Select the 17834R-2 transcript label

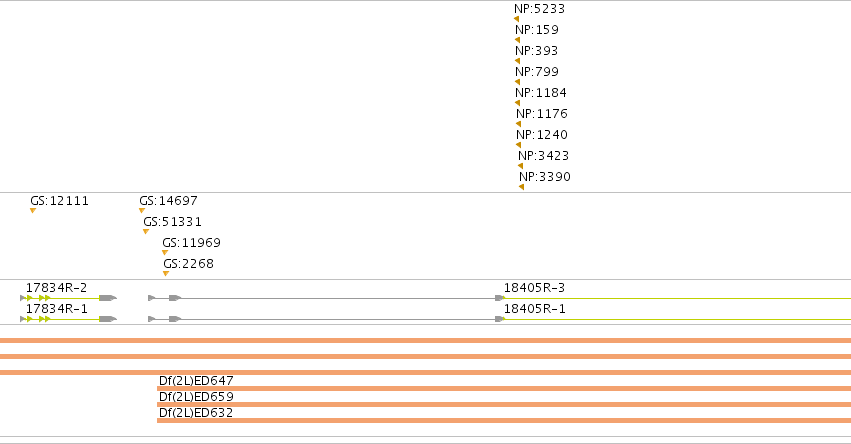click(56, 288)
